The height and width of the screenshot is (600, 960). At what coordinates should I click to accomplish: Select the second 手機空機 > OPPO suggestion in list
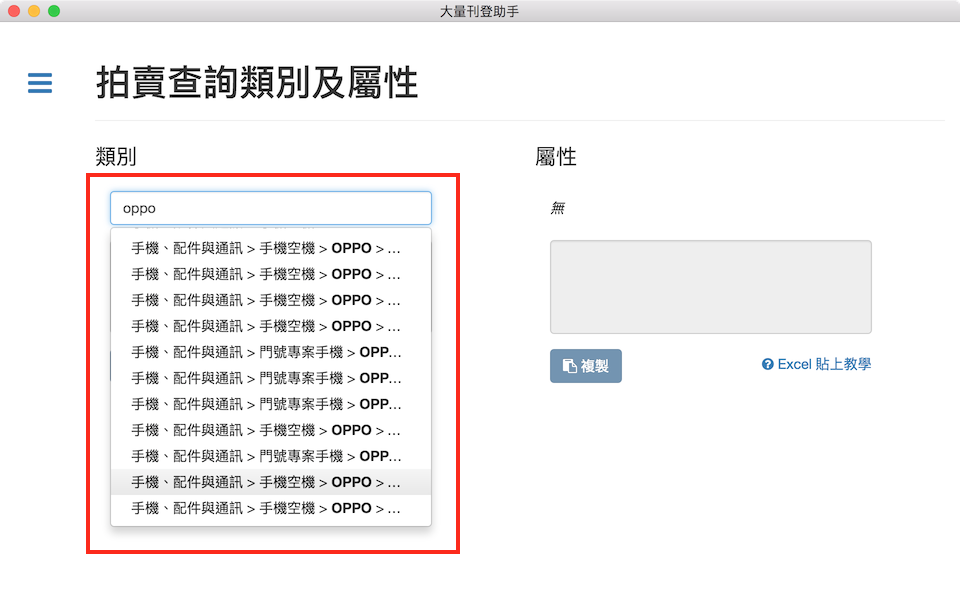click(x=266, y=273)
